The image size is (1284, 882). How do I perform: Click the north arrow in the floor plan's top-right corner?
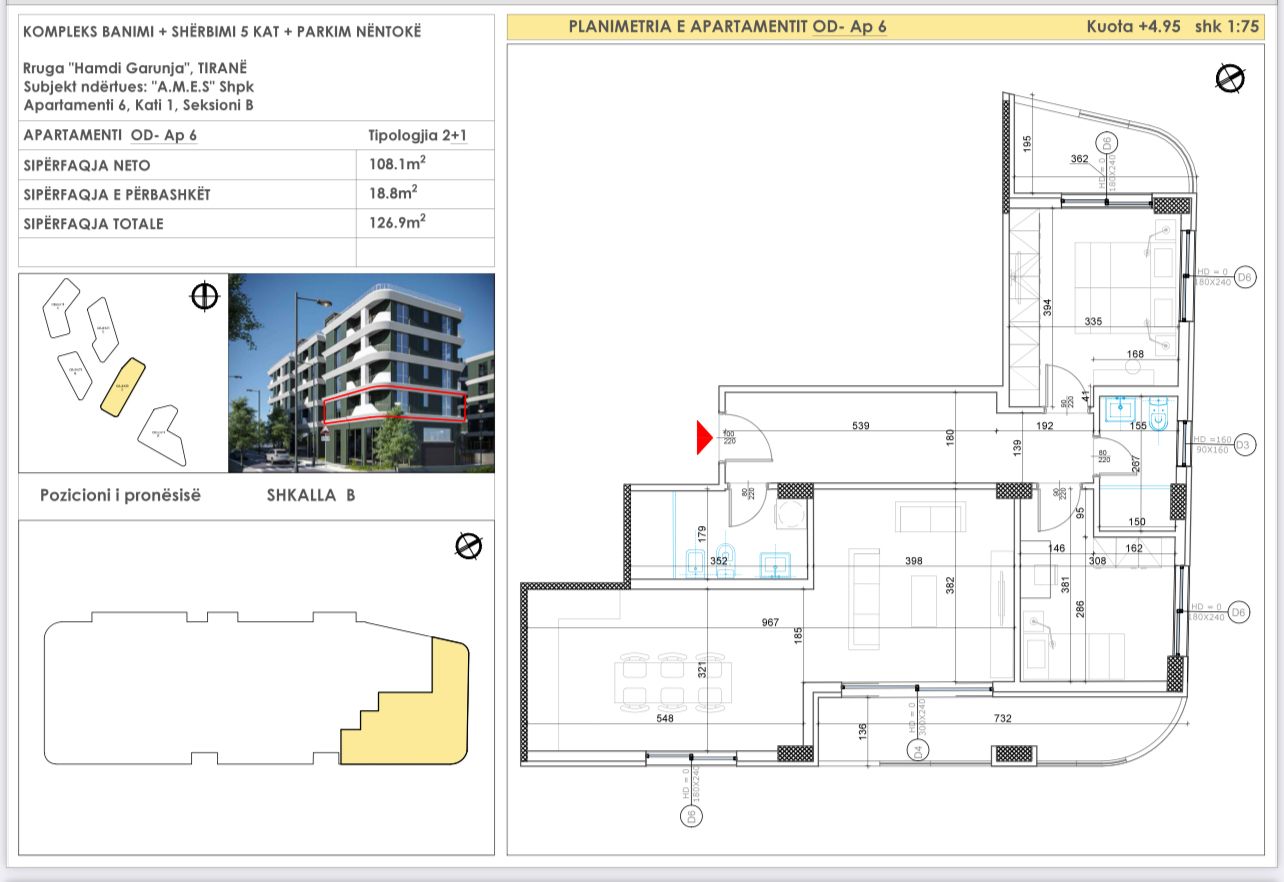[x=1229, y=77]
